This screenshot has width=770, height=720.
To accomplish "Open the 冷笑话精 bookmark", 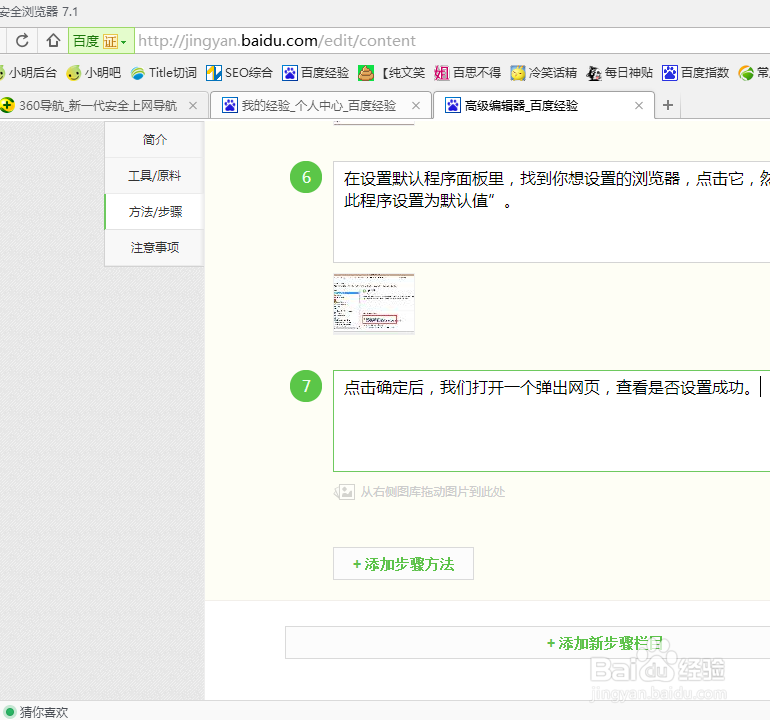I will click(544, 73).
